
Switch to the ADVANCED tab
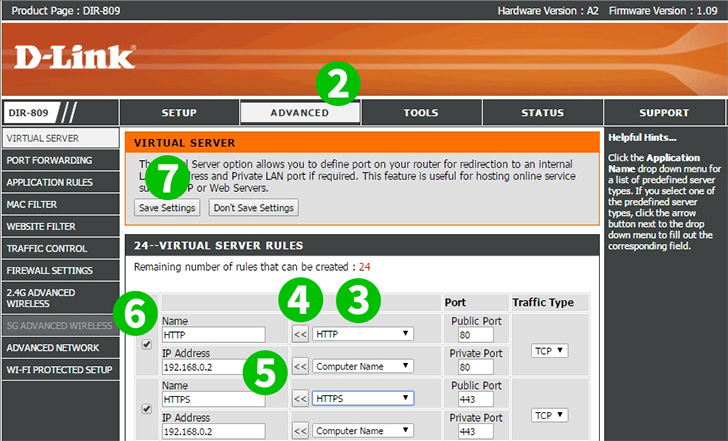300,112
